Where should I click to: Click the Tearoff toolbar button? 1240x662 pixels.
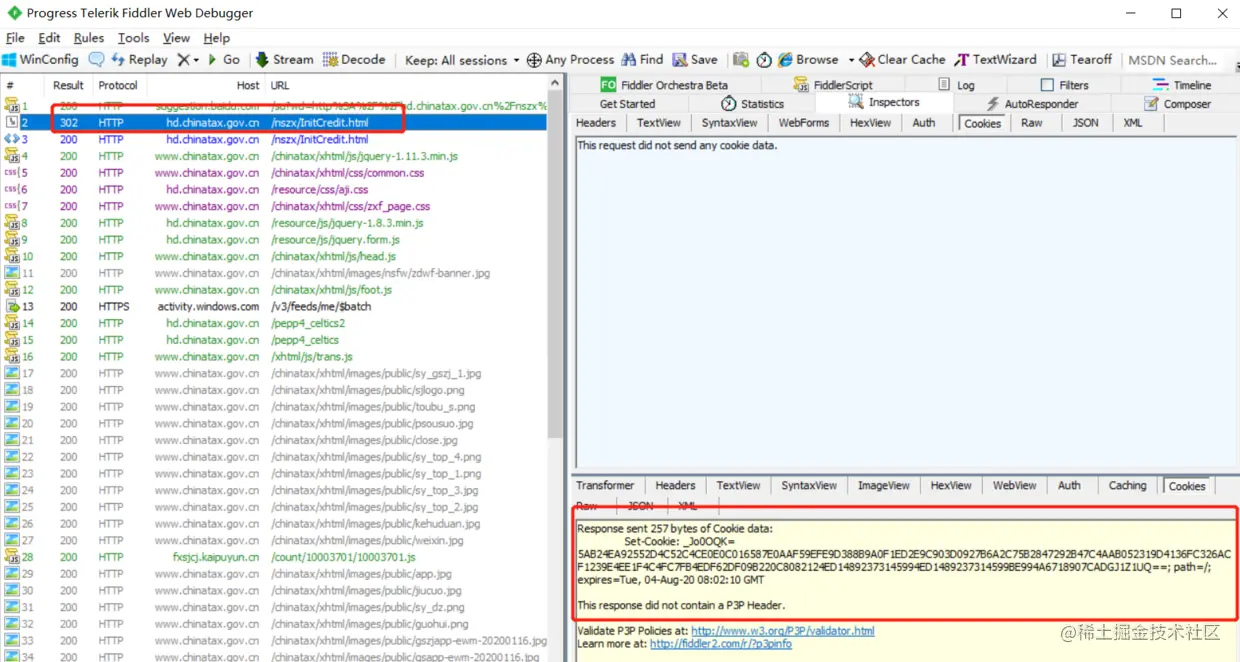pyautogui.click(x=1081, y=60)
